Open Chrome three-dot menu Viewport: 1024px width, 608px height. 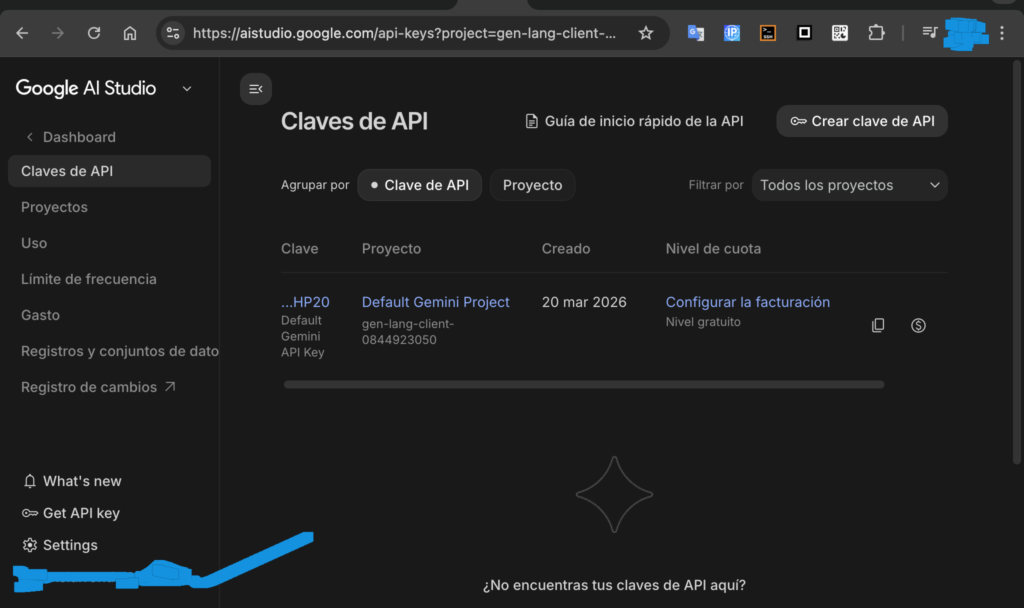(x=1002, y=33)
